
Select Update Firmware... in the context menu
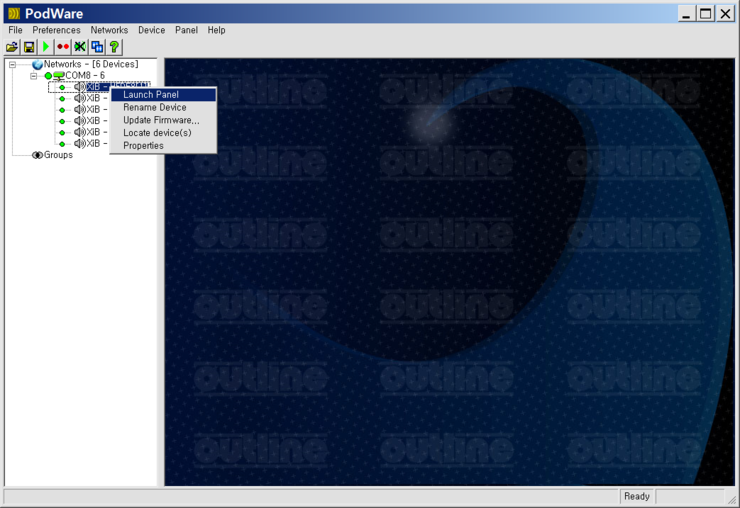click(x=163, y=120)
